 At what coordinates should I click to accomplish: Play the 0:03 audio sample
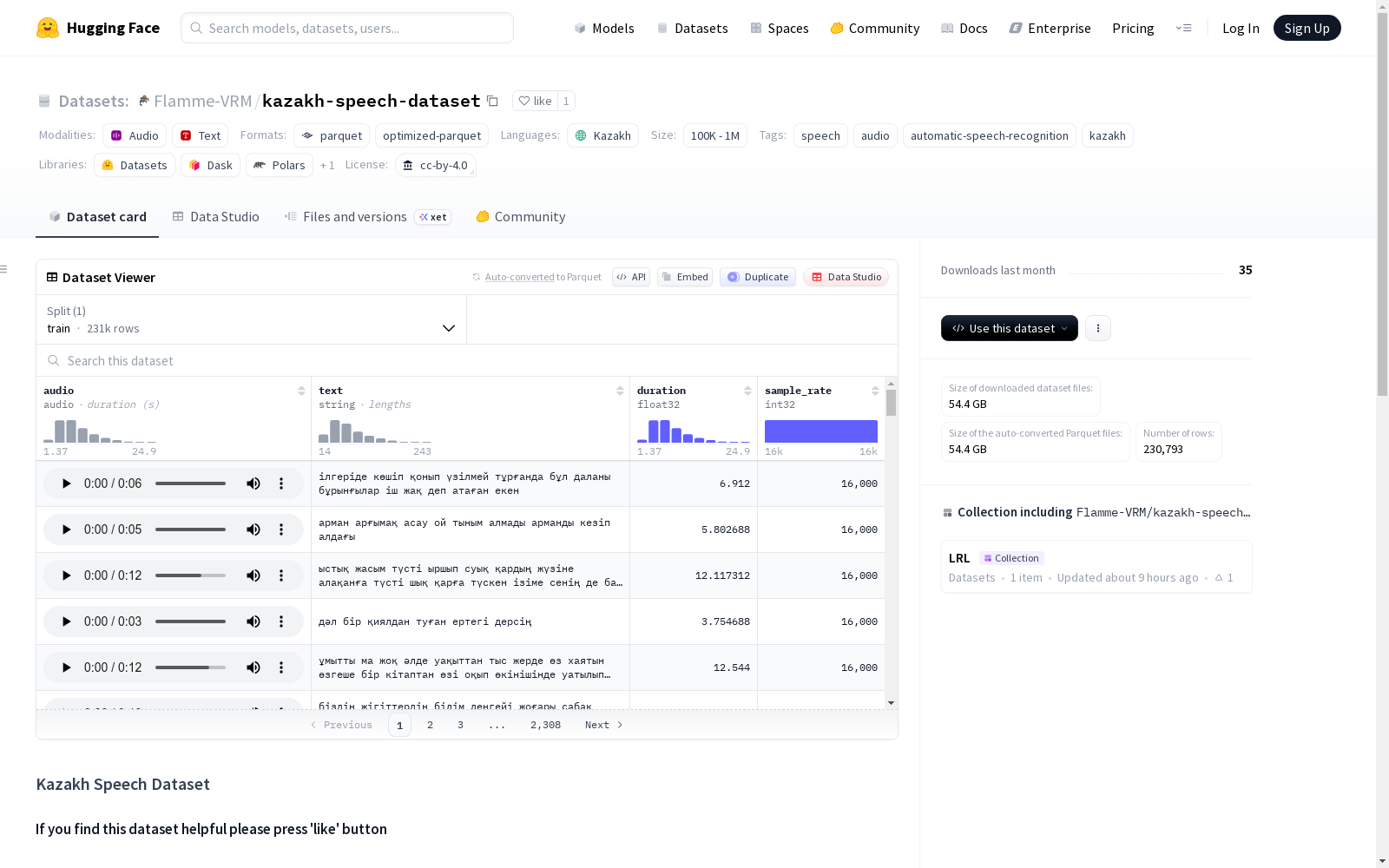[x=66, y=621]
